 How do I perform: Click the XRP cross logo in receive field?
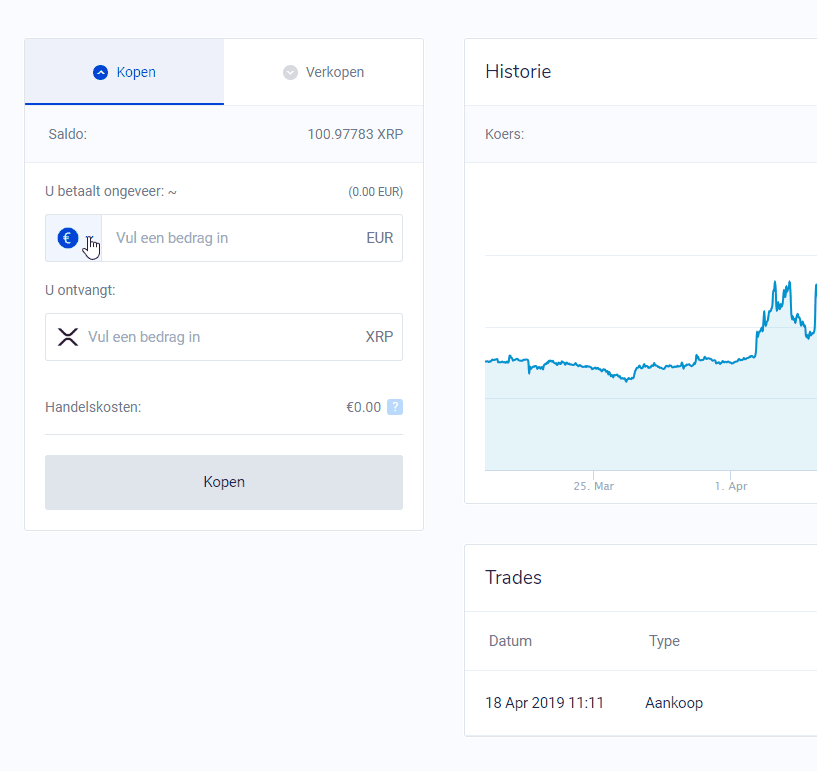pos(67,337)
